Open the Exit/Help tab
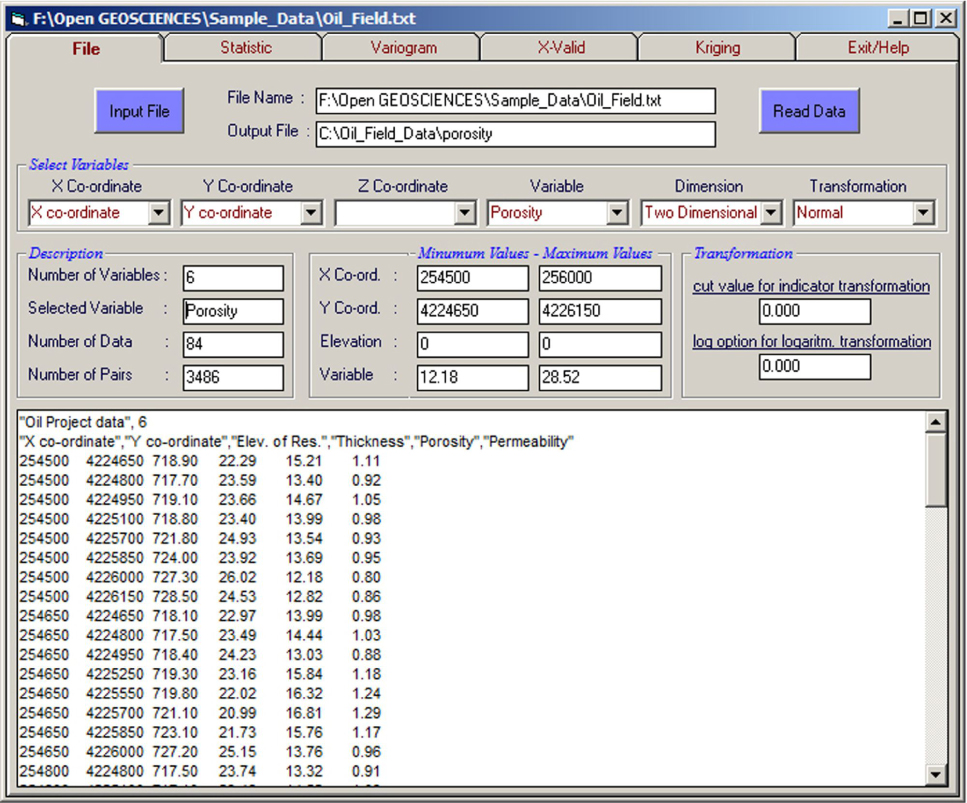Screen dimensions: 967x803 pyautogui.click(x=877, y=48)
